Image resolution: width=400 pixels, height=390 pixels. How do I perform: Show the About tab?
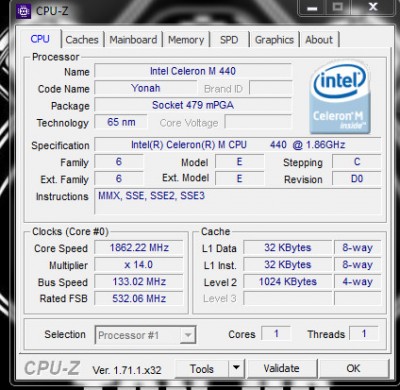319,40
